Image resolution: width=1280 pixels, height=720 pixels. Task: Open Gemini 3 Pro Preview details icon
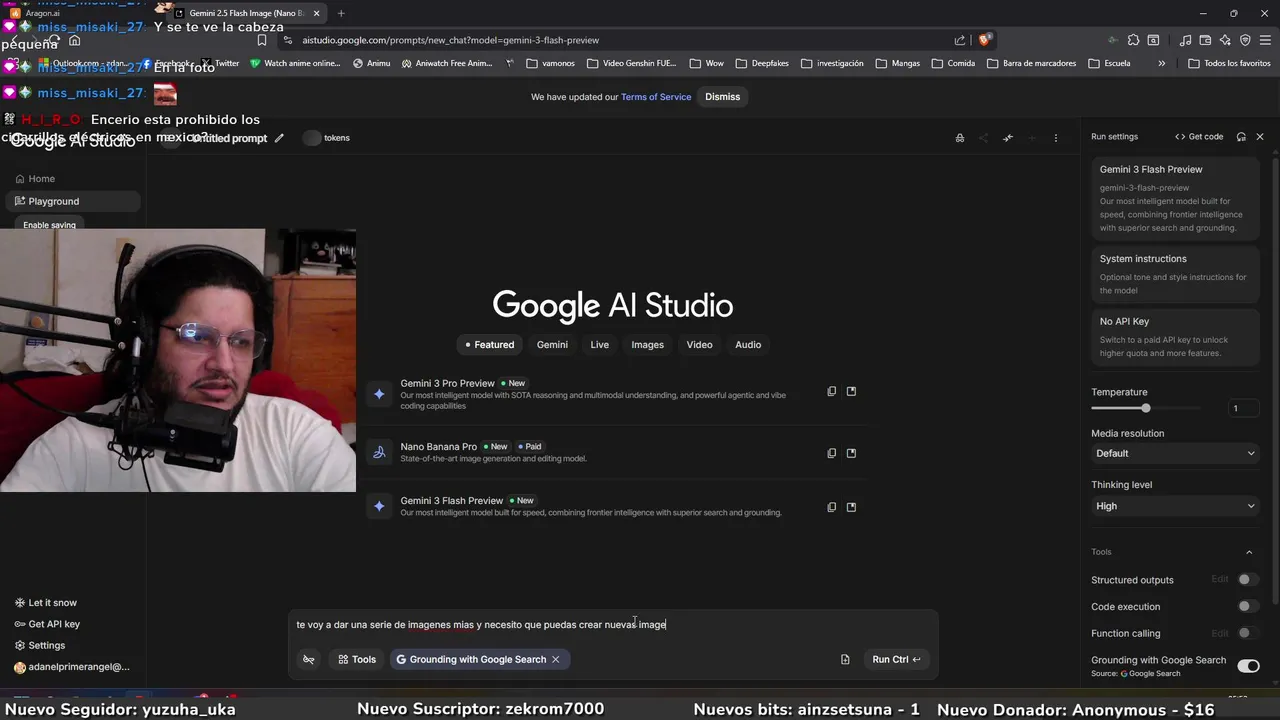tap(852, 391)
